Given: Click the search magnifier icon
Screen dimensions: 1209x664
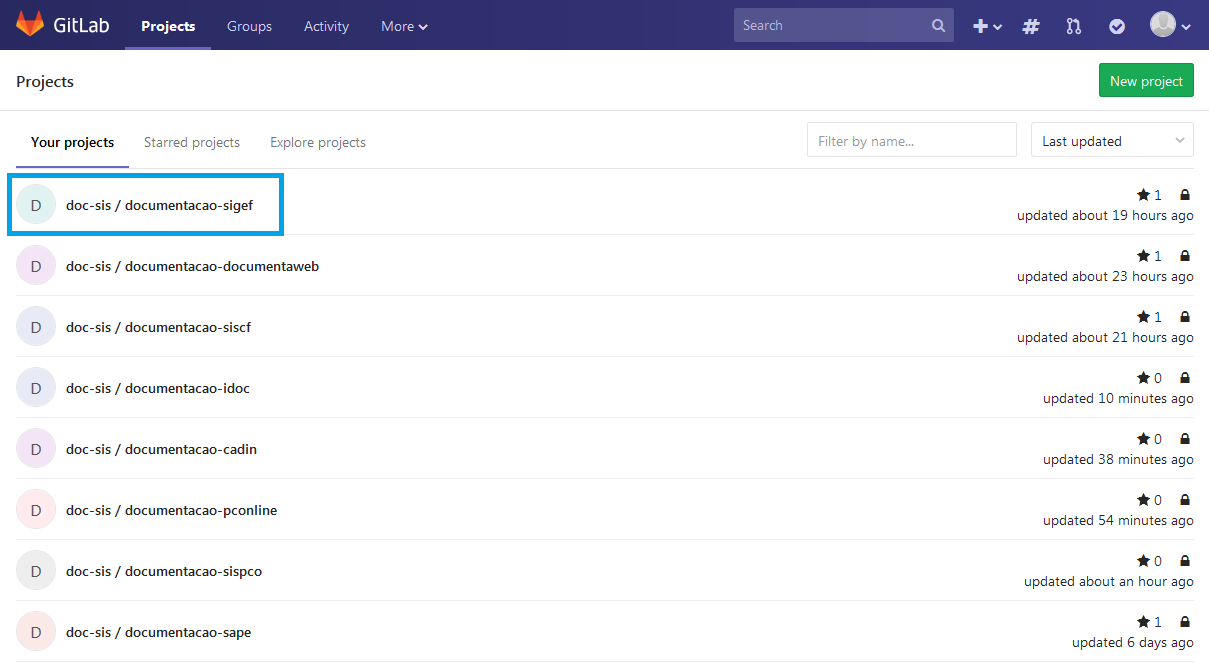Looking at the screenshot, I should tap(938, 26).
